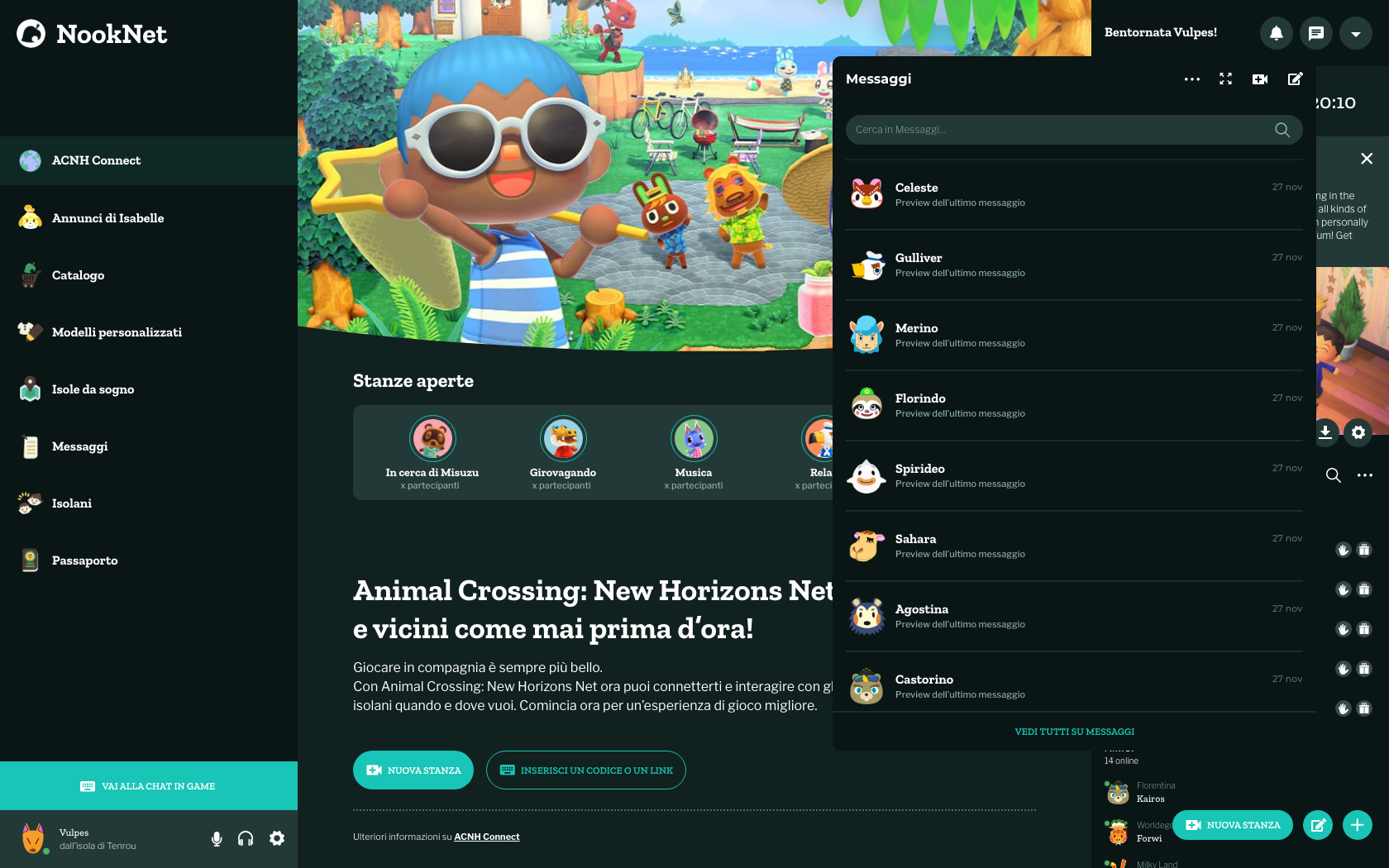Click Vai alla chat in game button

[149, 786]
